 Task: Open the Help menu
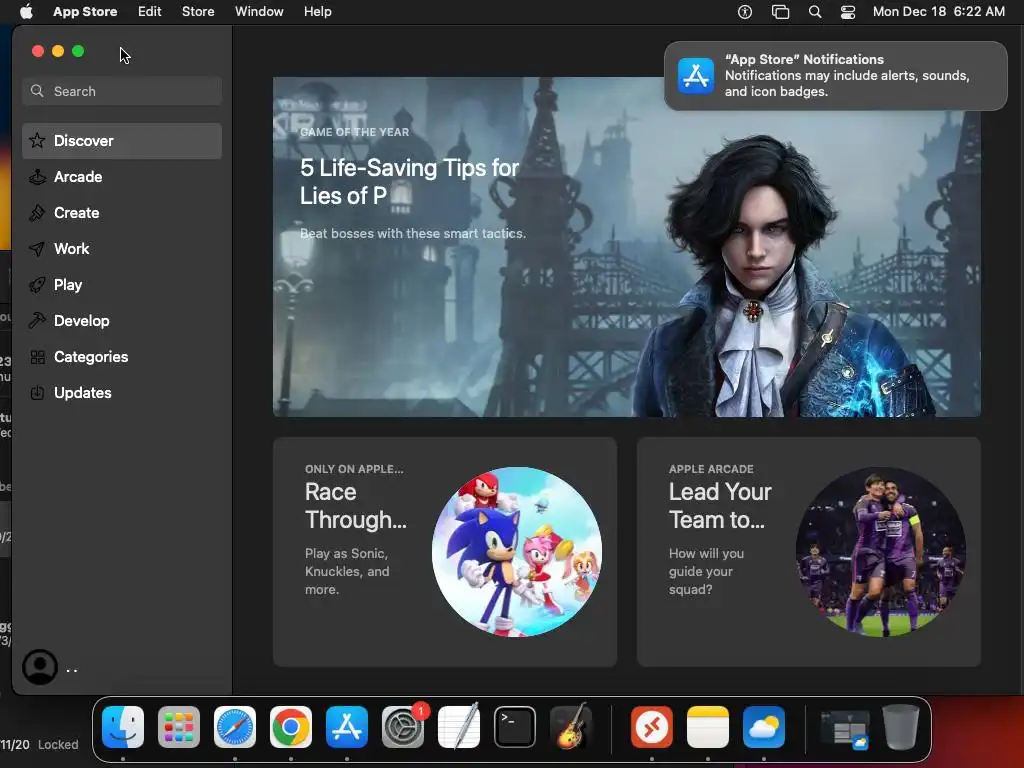[317, 12]
